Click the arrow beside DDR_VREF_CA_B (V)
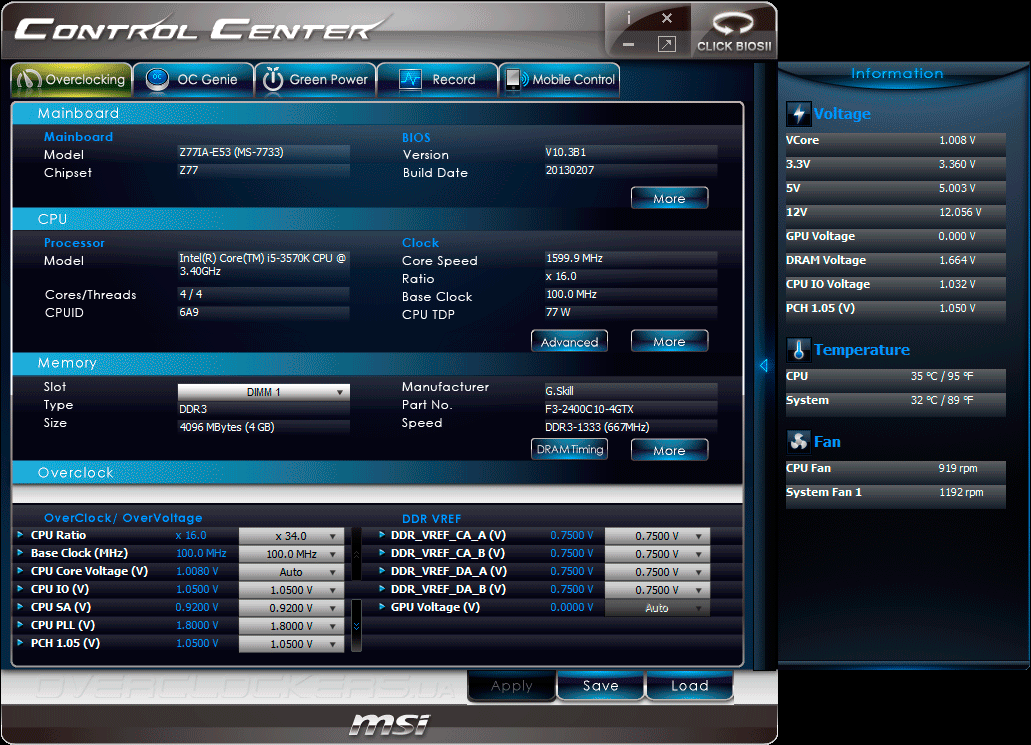Viewport: 1031px width, 745px height. click(x=381, y=552)
